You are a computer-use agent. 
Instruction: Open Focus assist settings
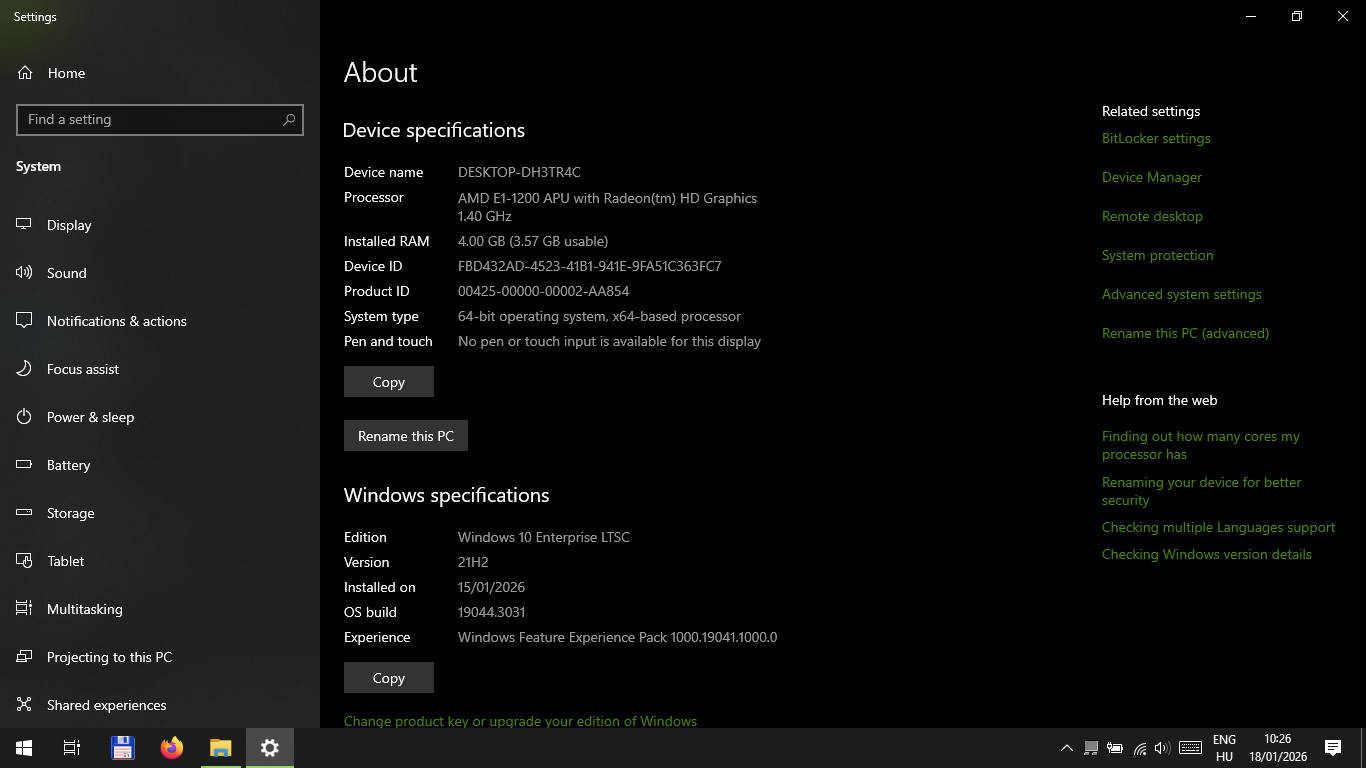point(160,369)
